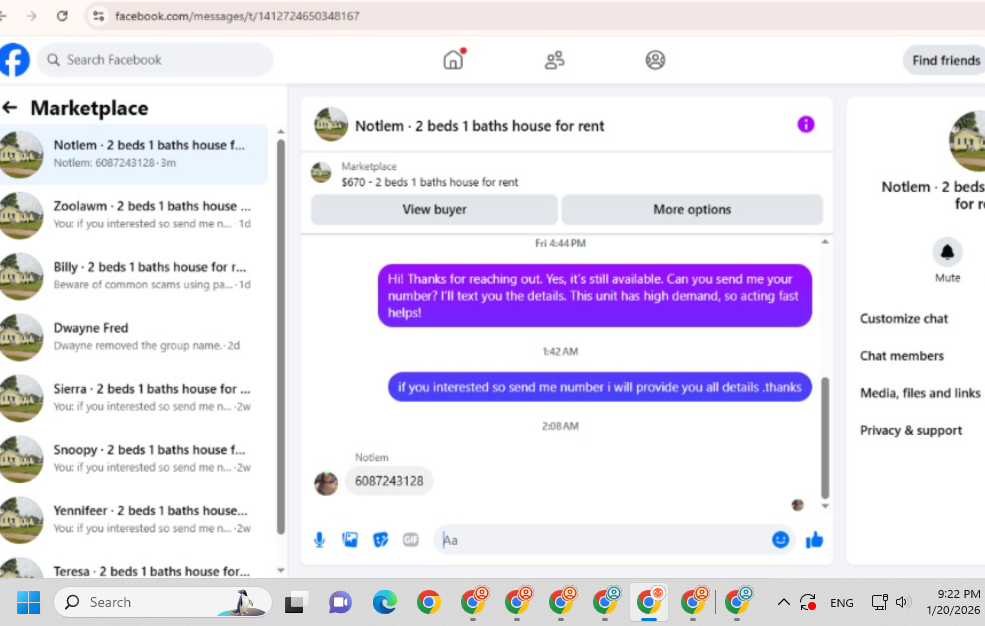Click the Windows taskbar Search box

163,602
